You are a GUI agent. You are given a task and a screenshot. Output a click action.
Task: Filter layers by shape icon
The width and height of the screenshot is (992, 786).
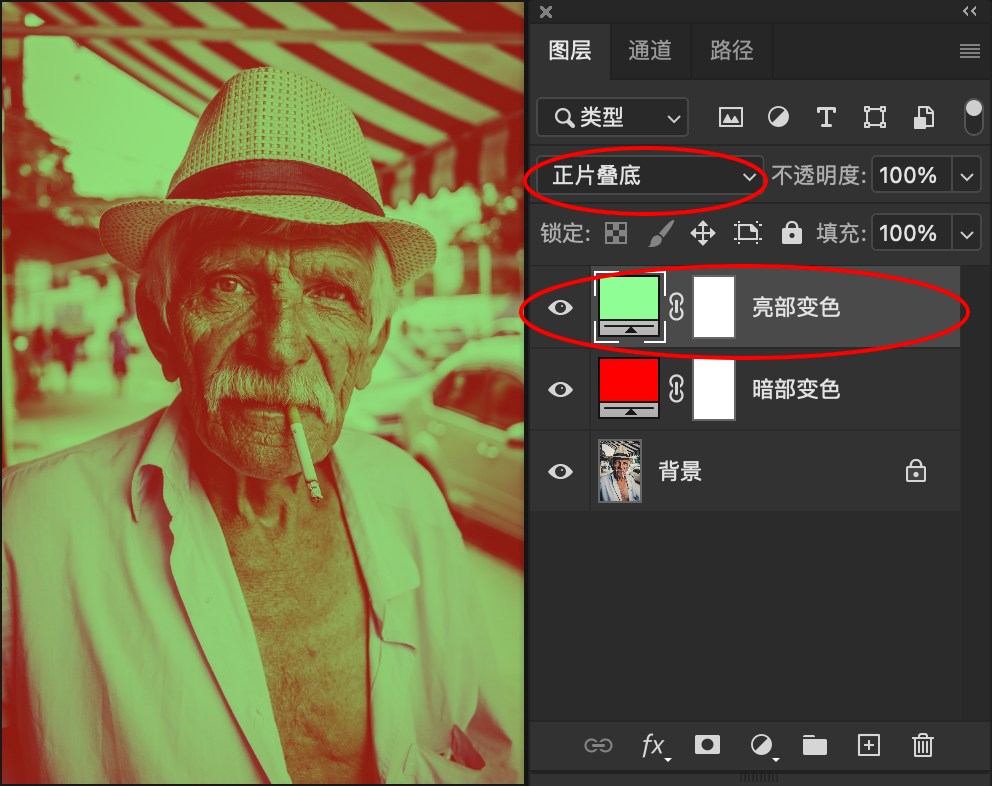pos(874,117)
